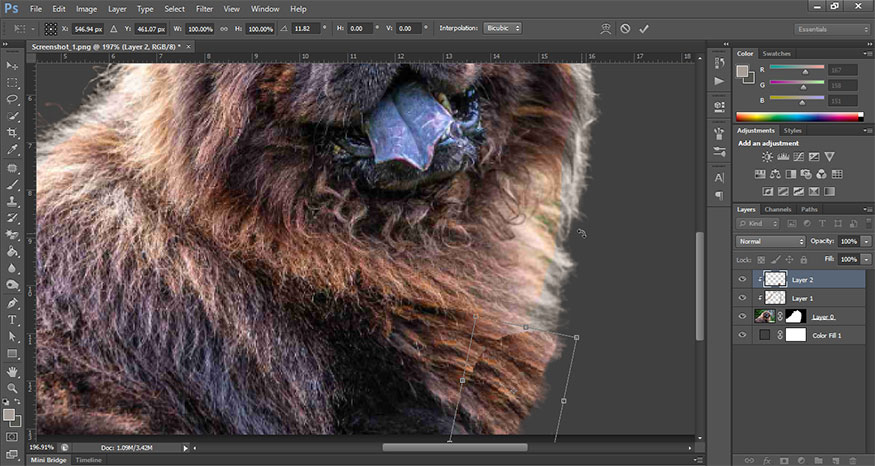Screen dimensions: 875x466
Task: Hide Layer 2 with eye icon
Action: [742, 280]
